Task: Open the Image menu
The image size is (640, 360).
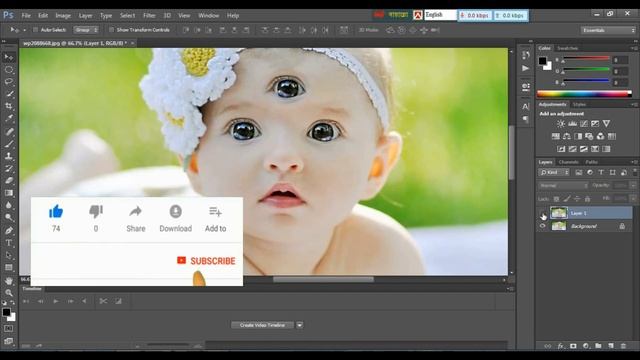Action: pyautogui.click(x=63, y=16)
